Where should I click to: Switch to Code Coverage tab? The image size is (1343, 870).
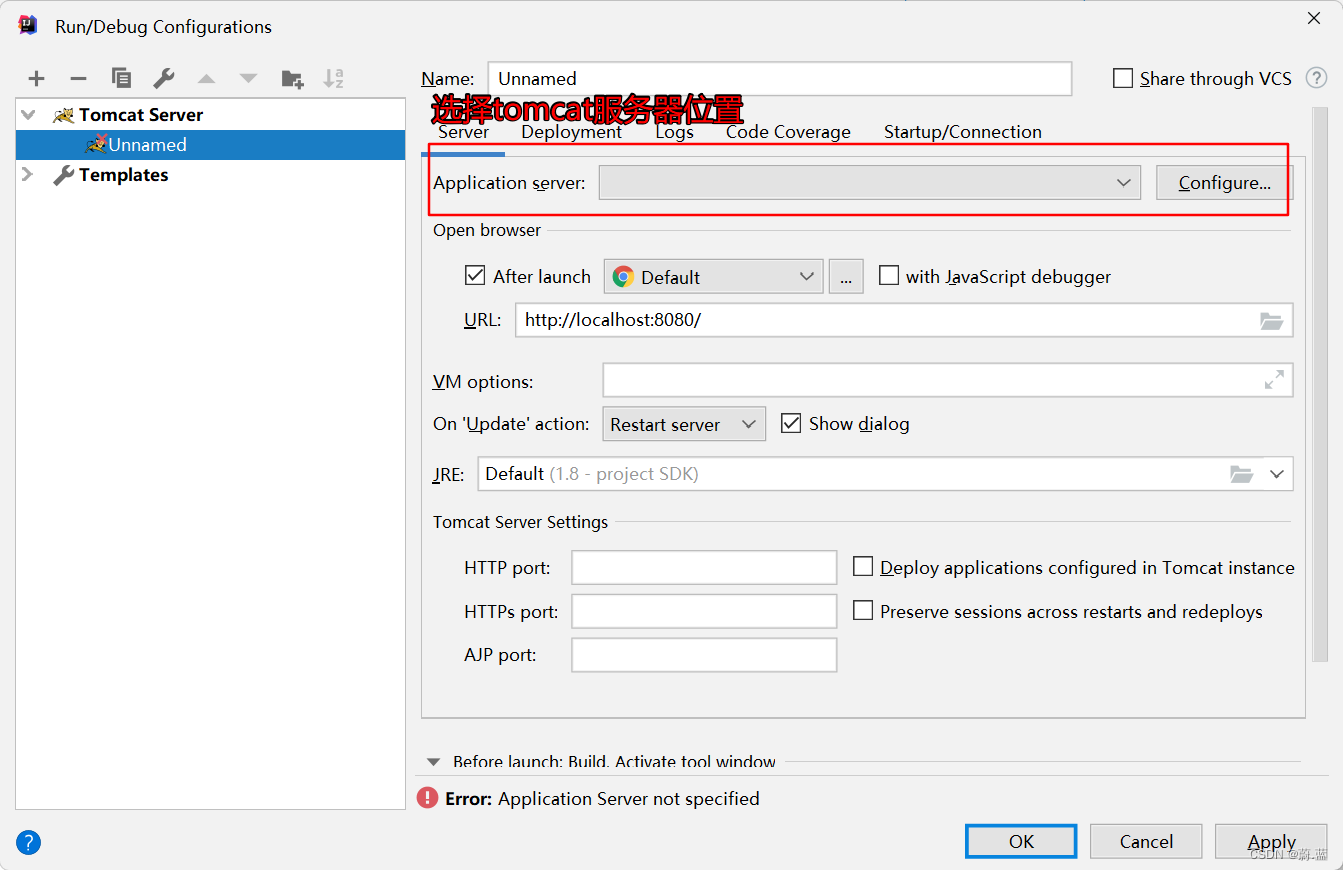[x=788, y=132]
